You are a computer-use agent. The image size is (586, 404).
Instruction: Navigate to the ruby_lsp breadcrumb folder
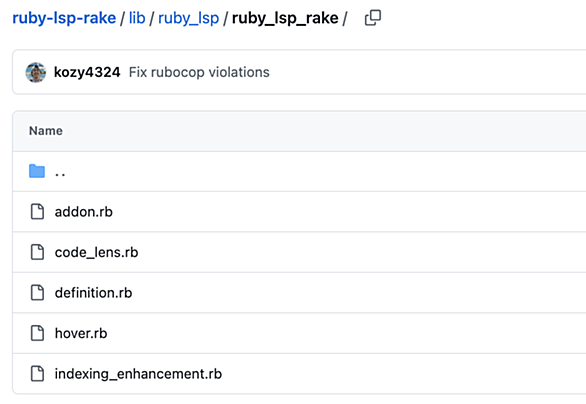188,18
